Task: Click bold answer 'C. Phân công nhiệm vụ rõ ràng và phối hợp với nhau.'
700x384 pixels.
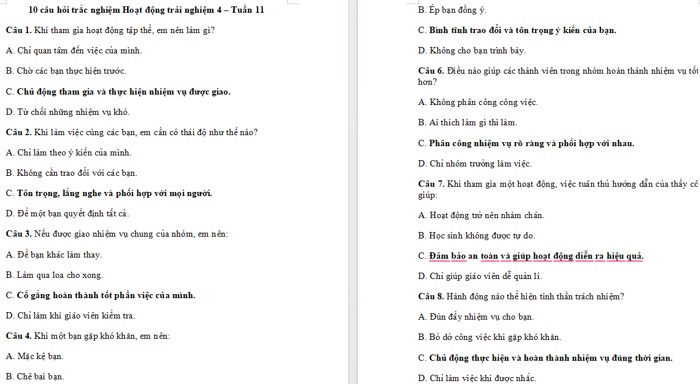Action: (x=526, y=143)
